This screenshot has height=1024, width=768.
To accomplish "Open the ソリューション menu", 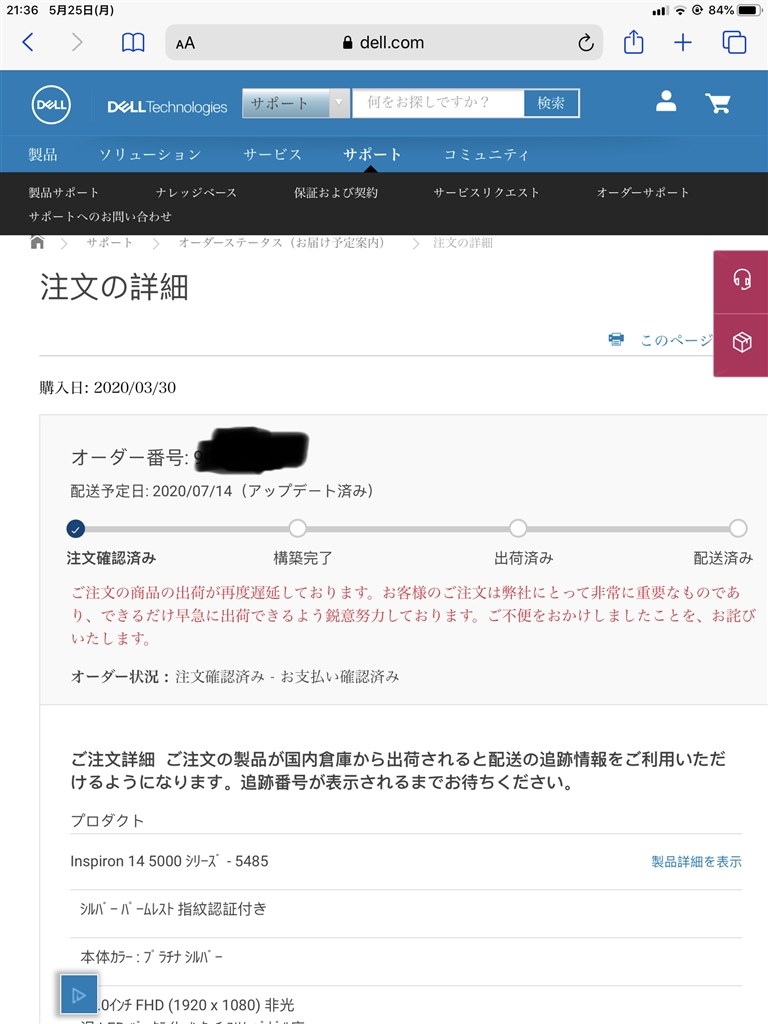I will pyautogui.click(x=150, y=154).
